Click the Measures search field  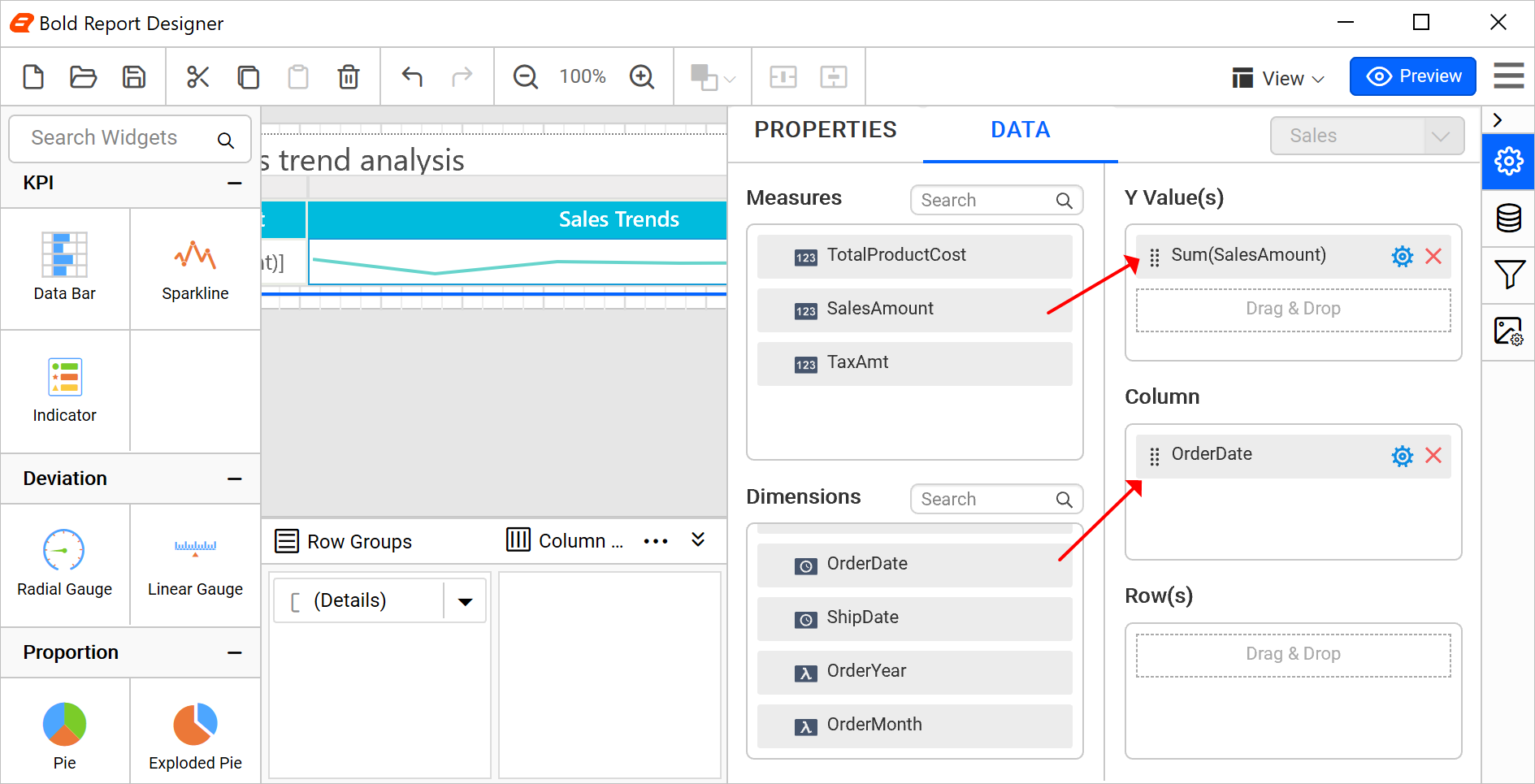coord(983,200)
